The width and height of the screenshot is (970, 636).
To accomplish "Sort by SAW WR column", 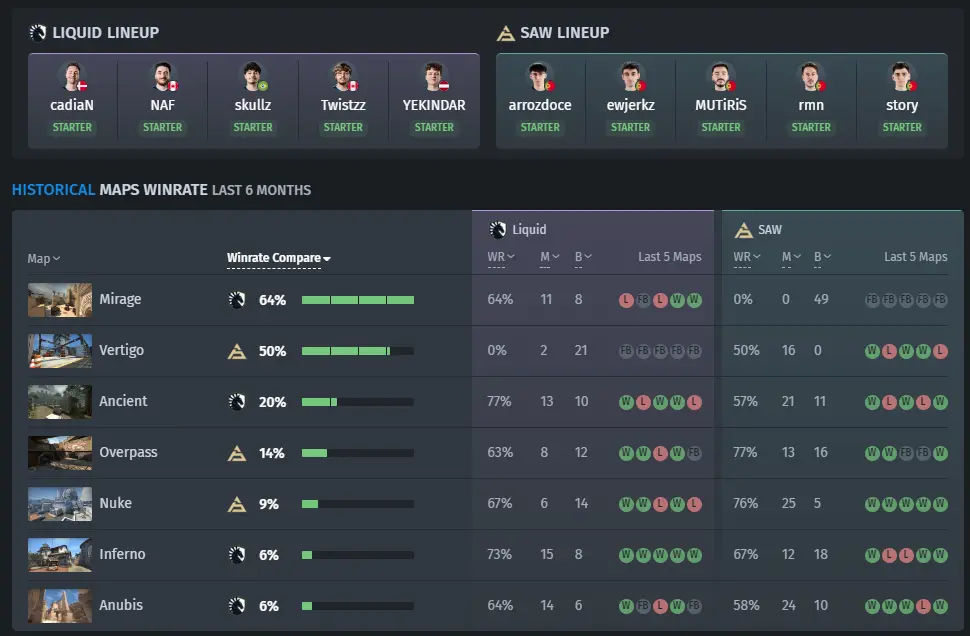I will pos(747,257).
